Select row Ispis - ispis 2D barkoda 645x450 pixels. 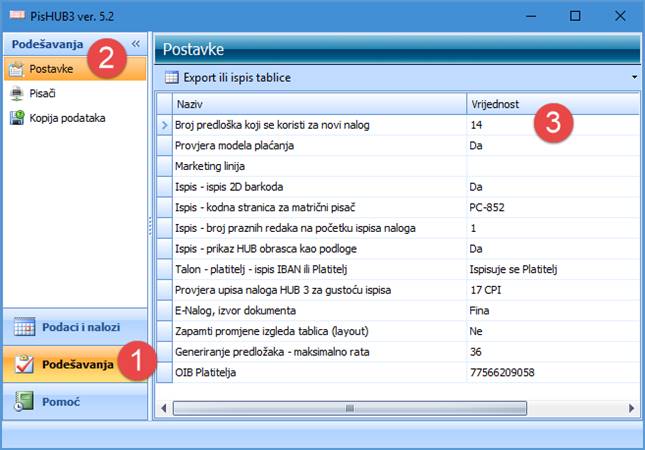click(x=398, y=187)
